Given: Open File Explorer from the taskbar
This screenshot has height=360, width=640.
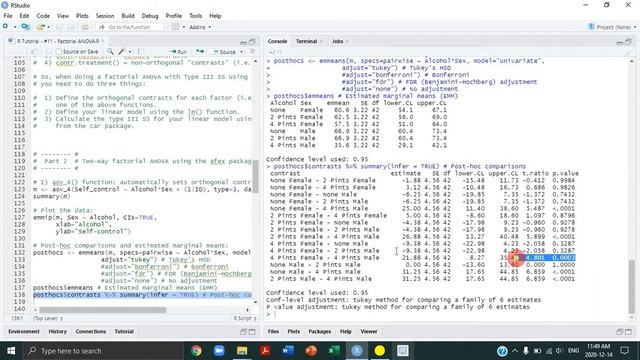Looking at the screenshot, I should click(x=242, y=351).
